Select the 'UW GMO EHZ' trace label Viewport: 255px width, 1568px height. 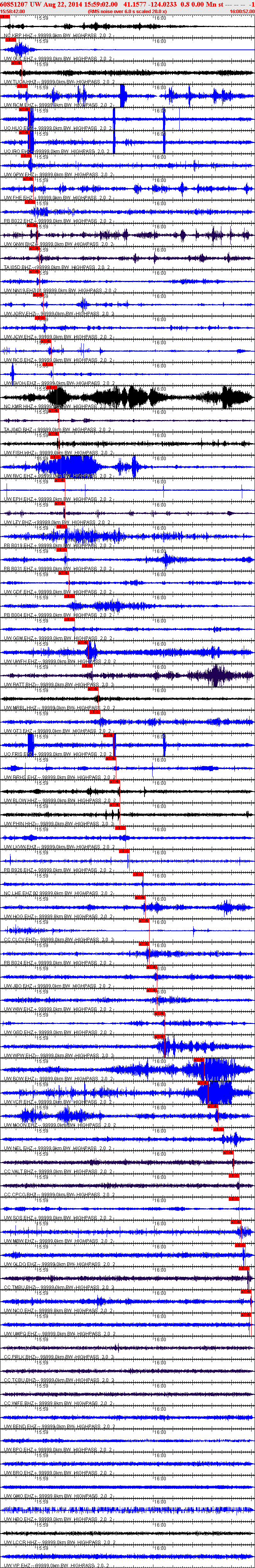coord(19,1496)
